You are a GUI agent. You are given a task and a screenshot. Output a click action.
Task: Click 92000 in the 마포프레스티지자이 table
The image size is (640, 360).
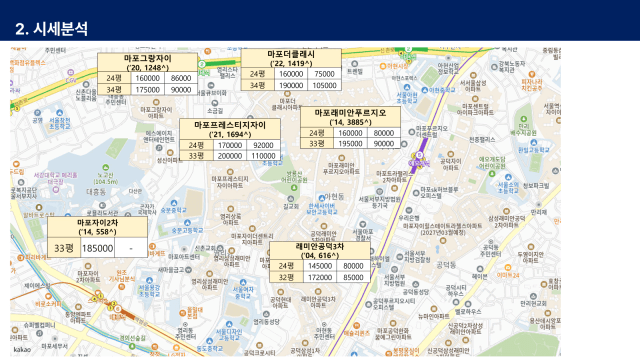(263, 145)
